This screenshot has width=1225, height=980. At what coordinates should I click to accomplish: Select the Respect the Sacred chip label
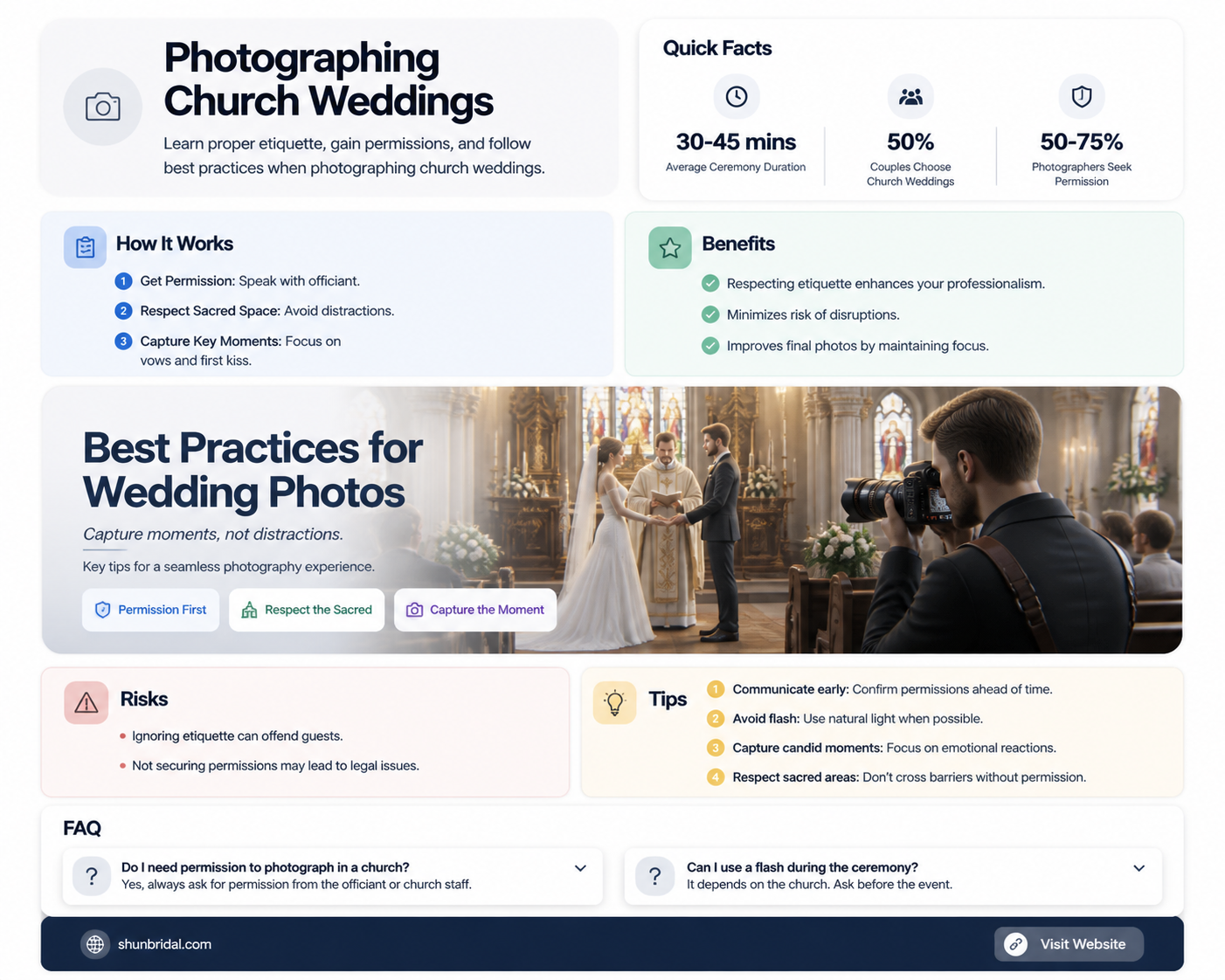(318, 610)
